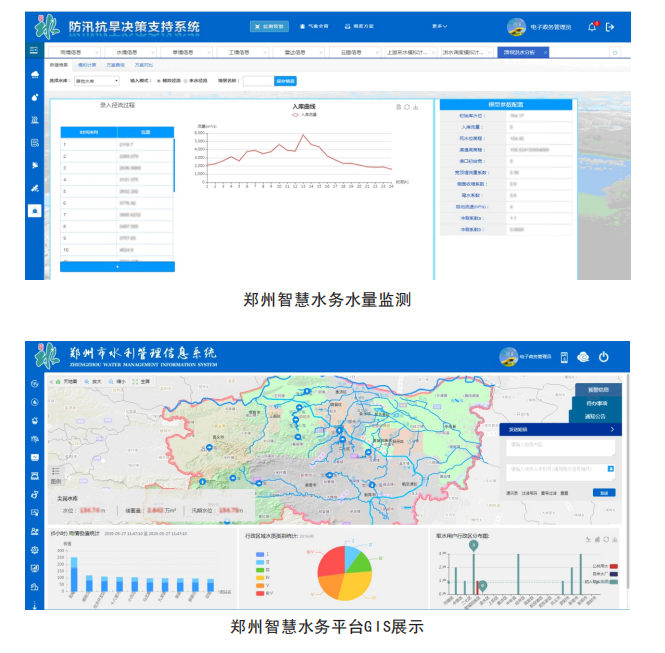The height and width of the screenshot is (653, 665).
Task: Click the notification bell icon in top header
Action: pos(591,27)
